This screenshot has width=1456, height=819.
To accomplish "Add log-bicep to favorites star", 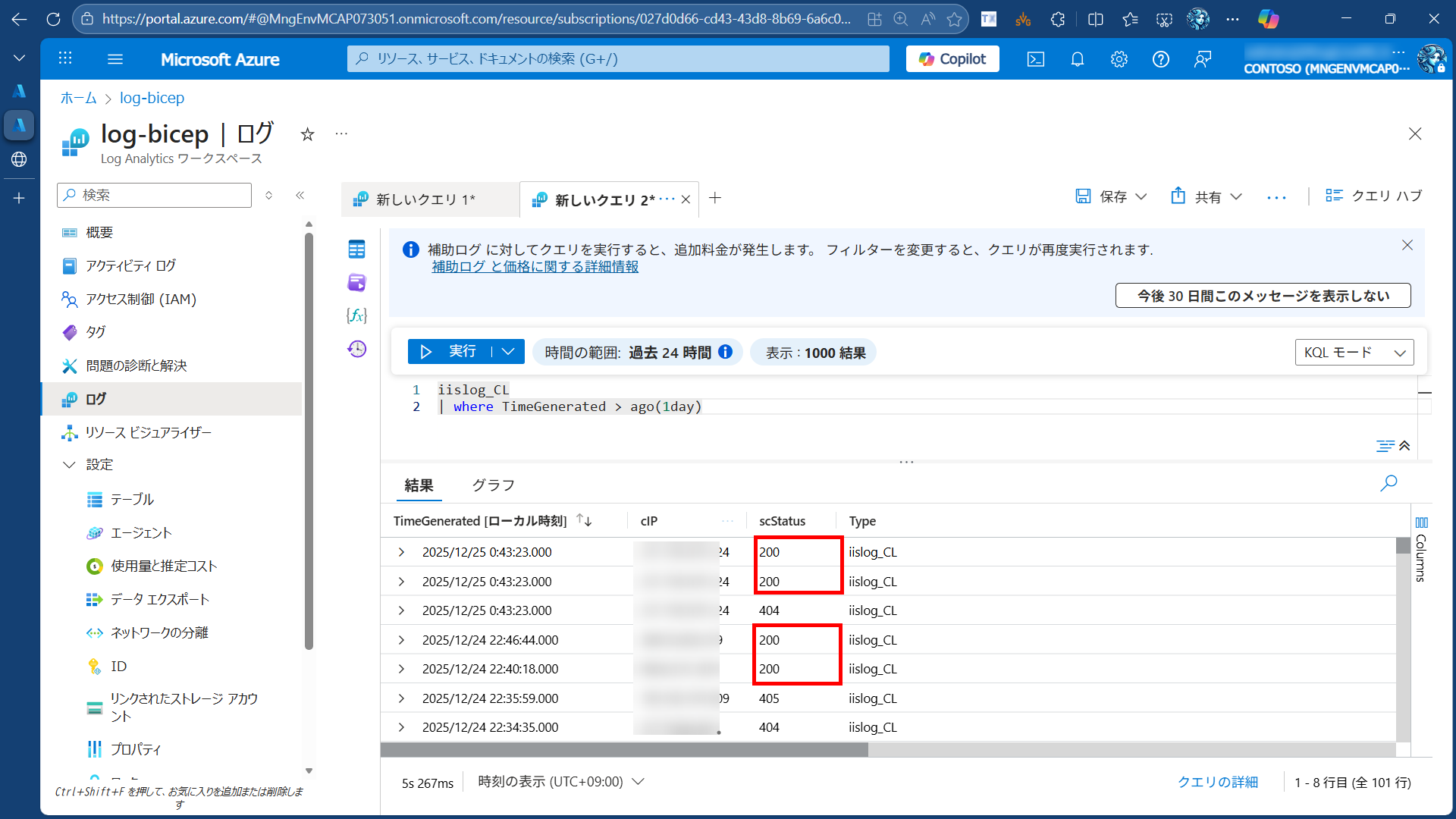I will click(307, 134).
